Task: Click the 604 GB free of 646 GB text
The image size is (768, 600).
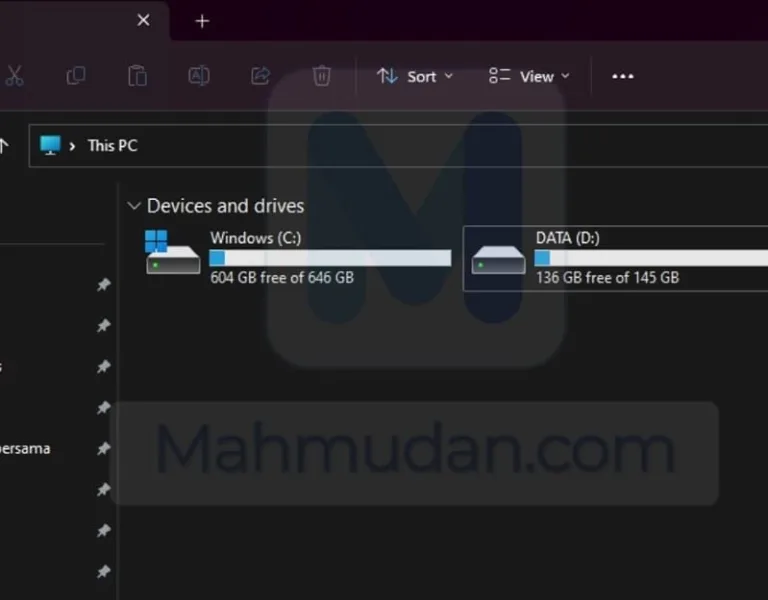Action: pyautogui.click(x=282, y=278)
